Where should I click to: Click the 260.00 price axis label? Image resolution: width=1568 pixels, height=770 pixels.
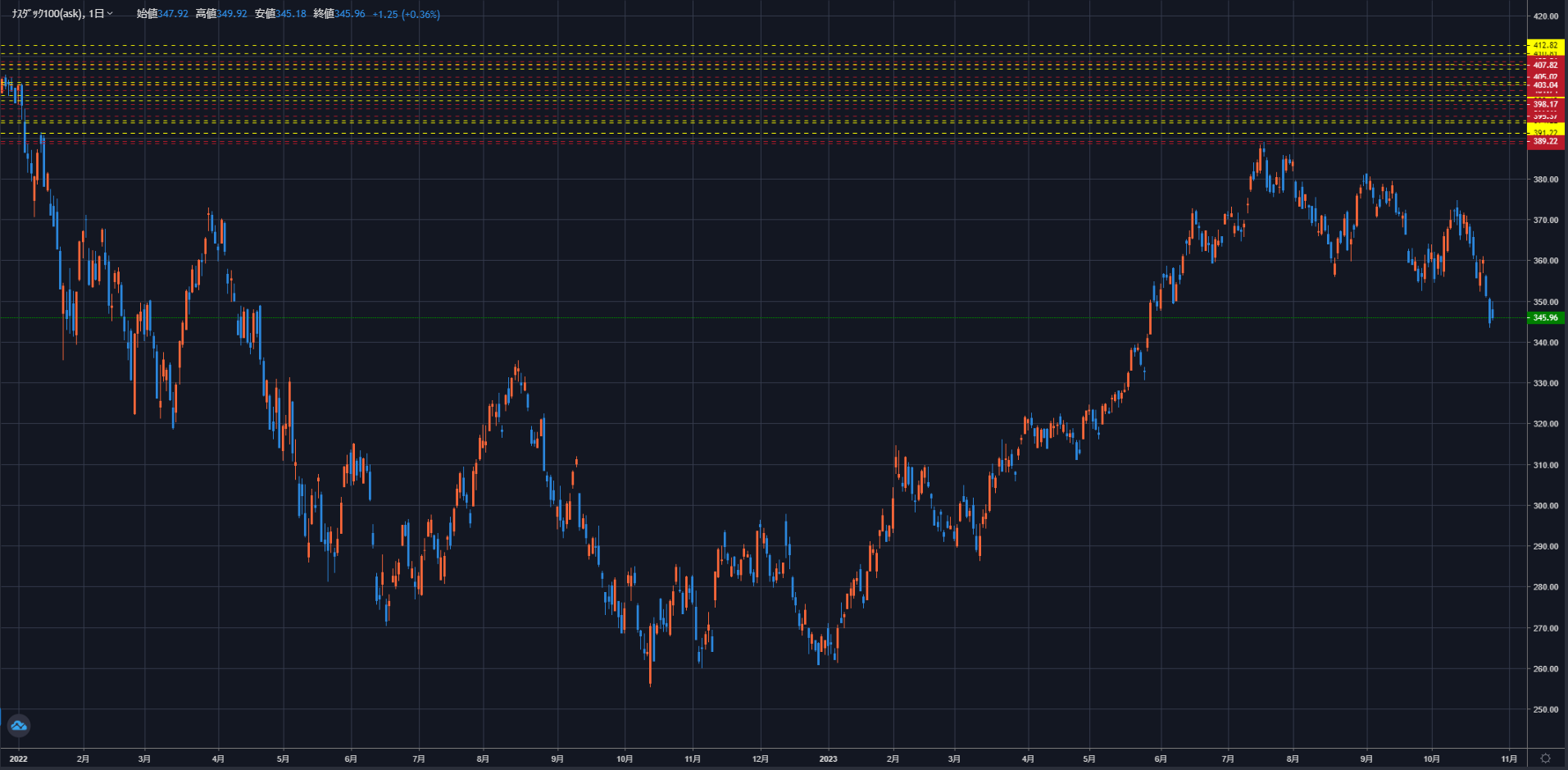(1546, 669)
